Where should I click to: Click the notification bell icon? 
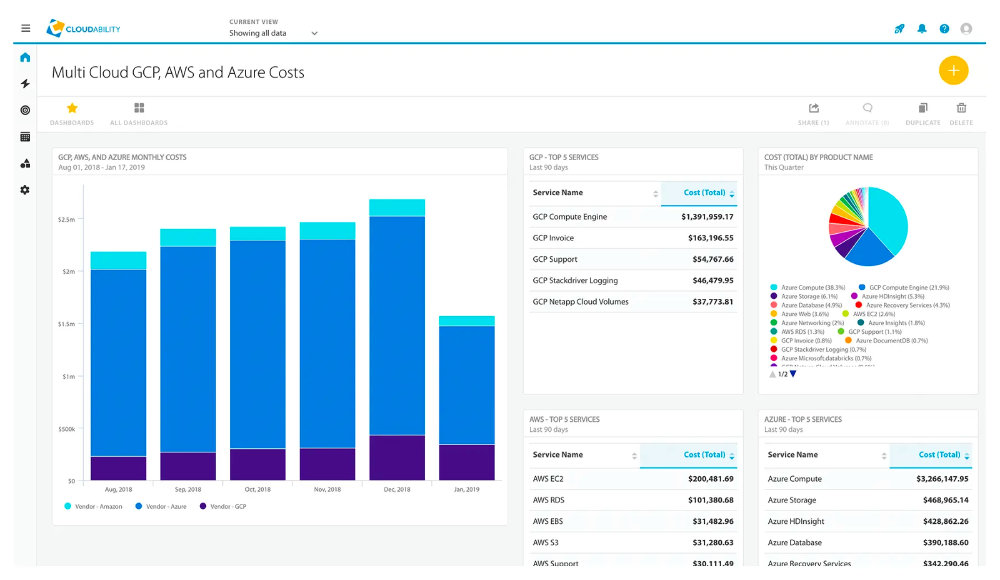[921, 28]
